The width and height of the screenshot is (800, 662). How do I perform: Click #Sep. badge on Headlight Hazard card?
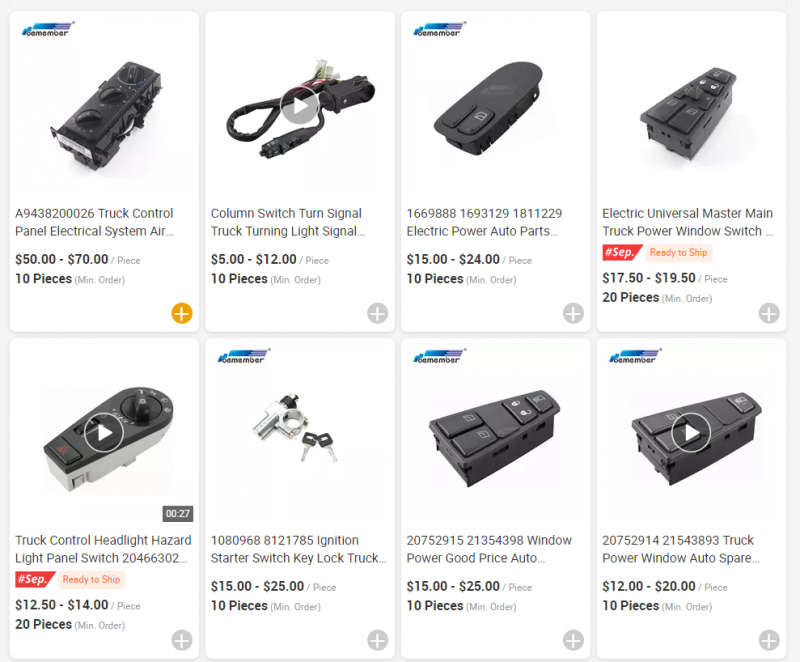click(34, 580)
